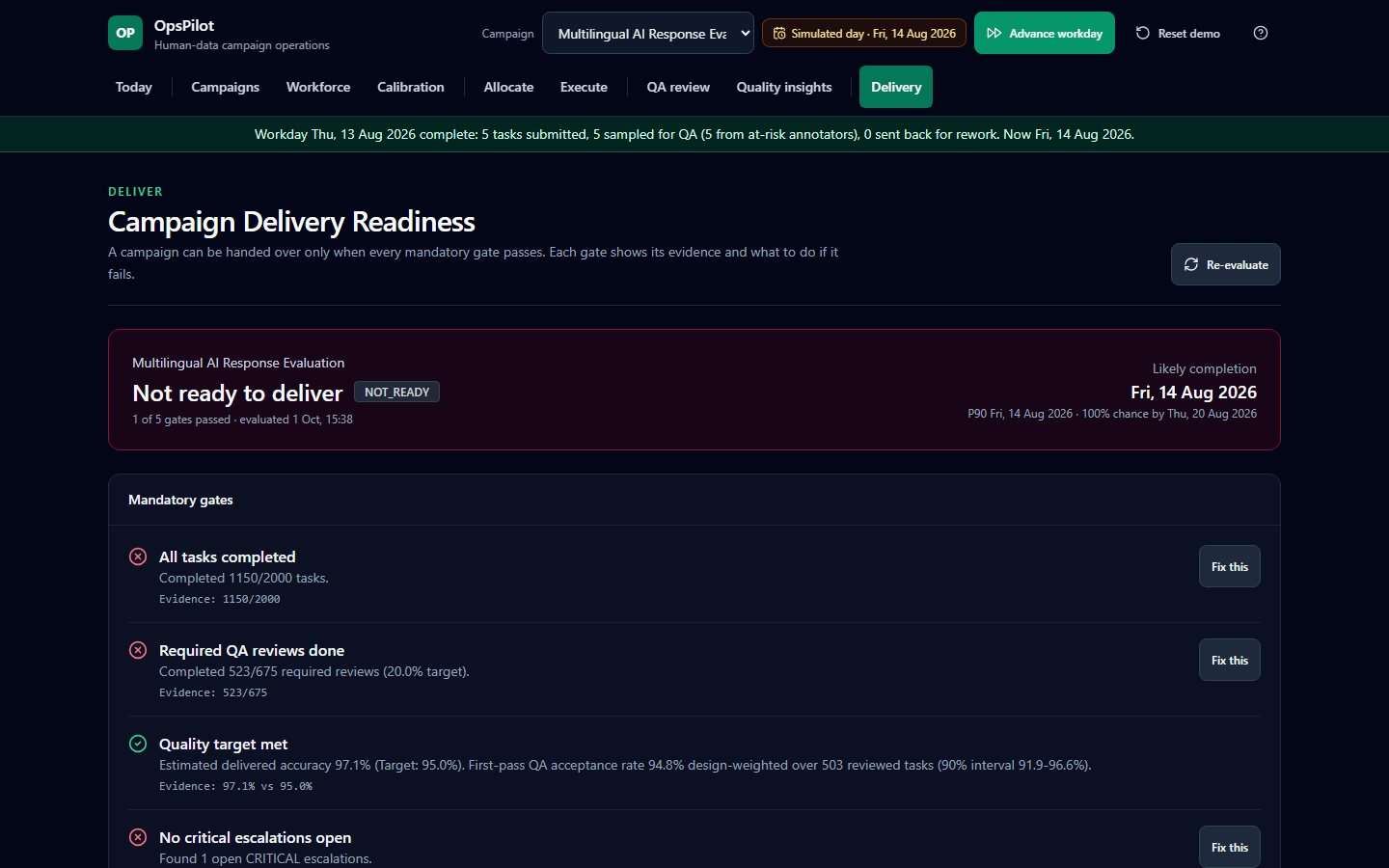Screen dimensions: 1389x868
Task: Click the Mandatory gates section header
Action: pyautogui.click(x=180, y=500)
